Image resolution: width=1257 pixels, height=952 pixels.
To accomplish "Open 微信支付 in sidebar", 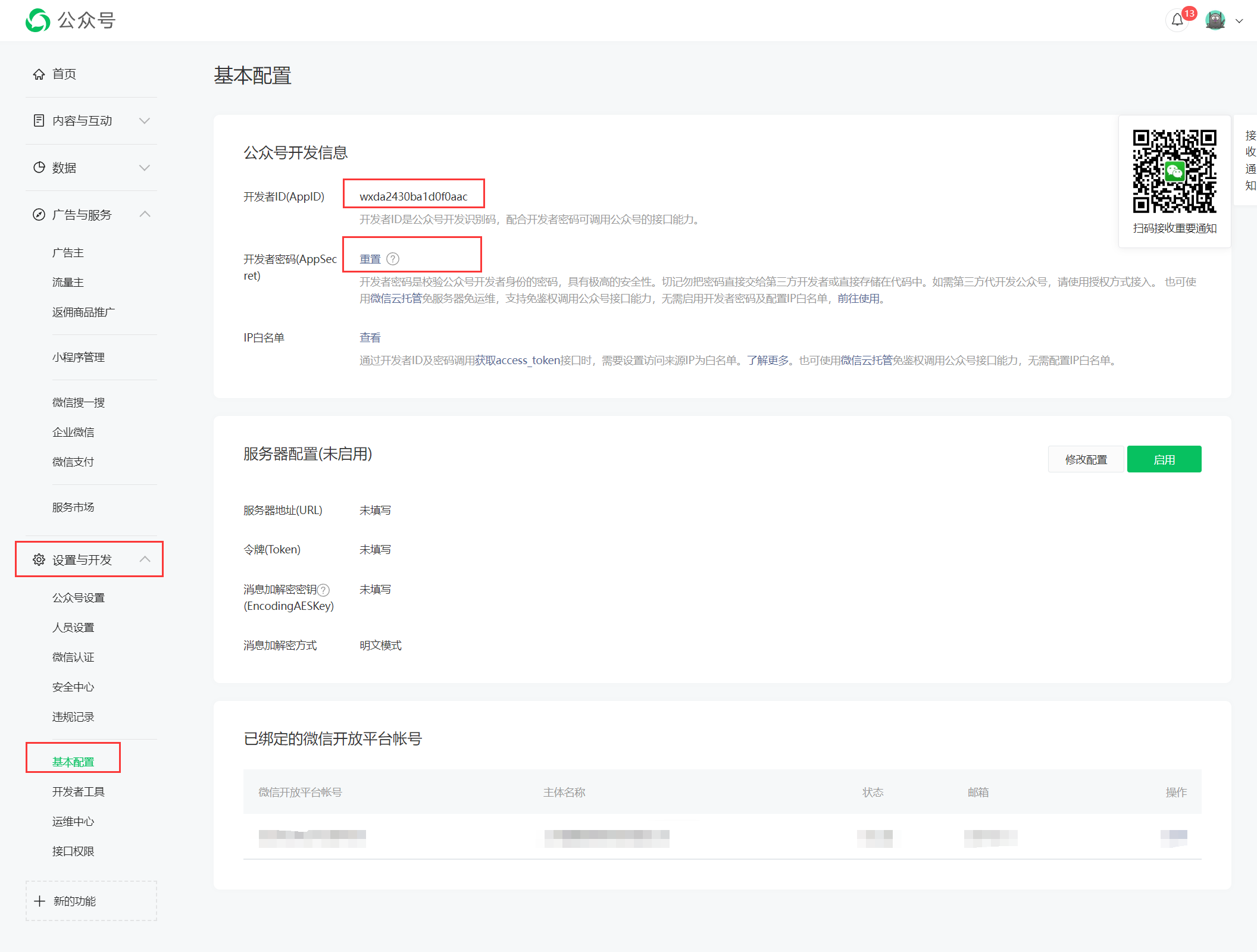I will [73, 462].
